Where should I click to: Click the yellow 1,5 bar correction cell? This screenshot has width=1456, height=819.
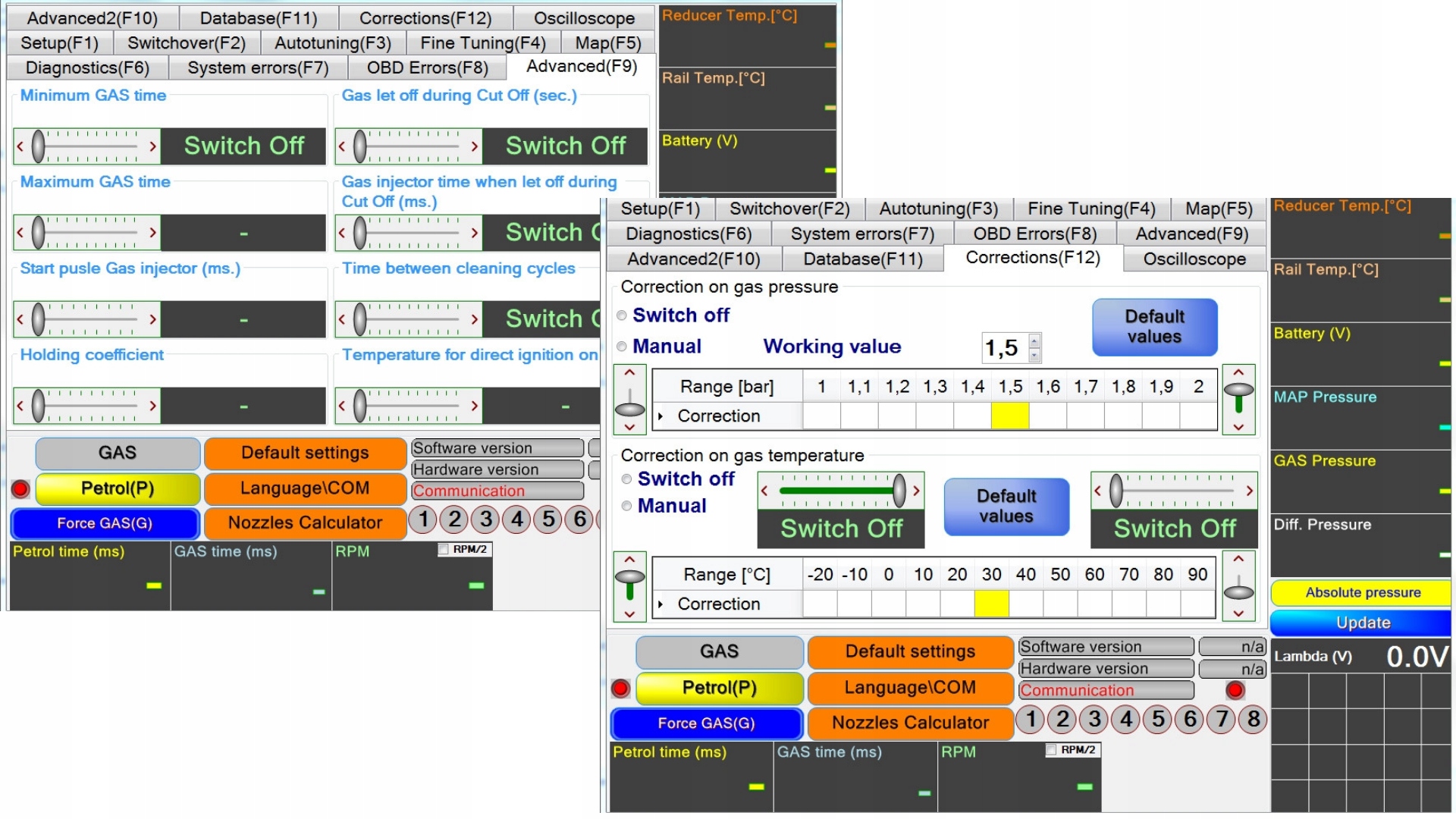point(1009,416)
